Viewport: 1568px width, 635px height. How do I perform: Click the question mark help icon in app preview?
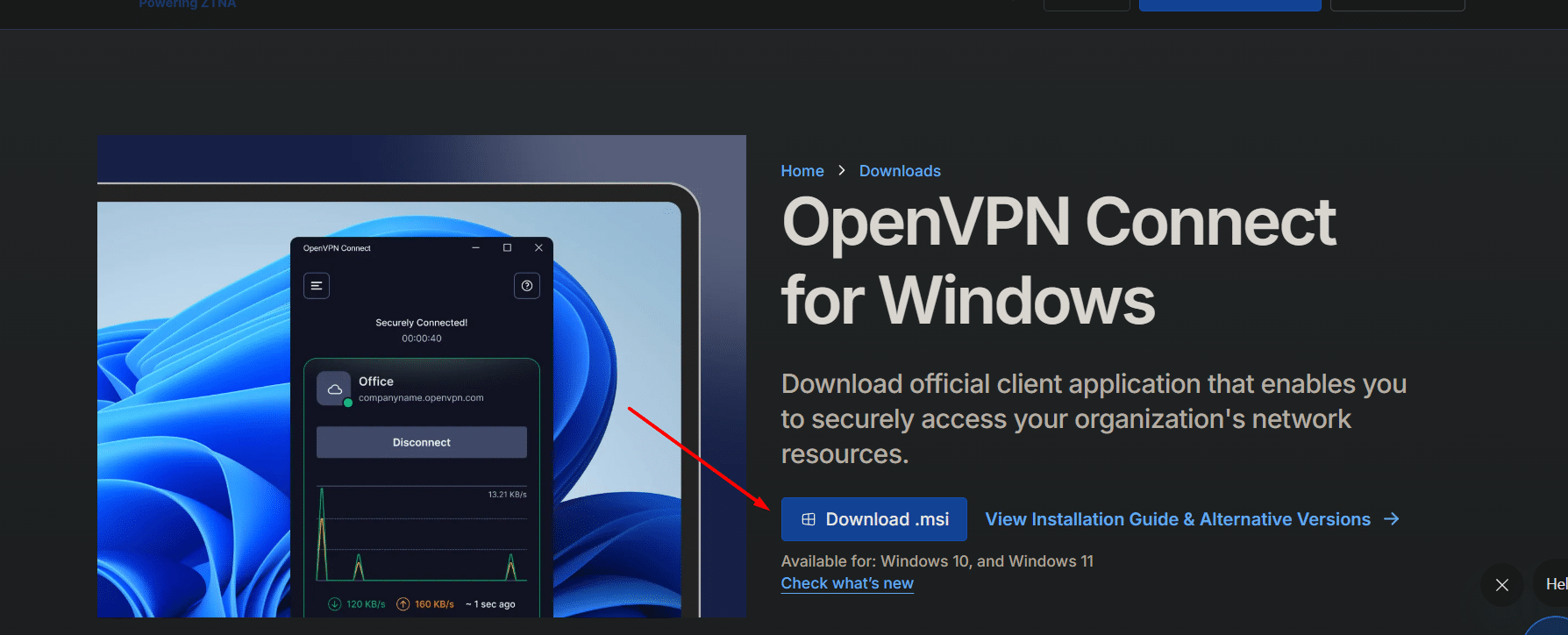point(527,286)
